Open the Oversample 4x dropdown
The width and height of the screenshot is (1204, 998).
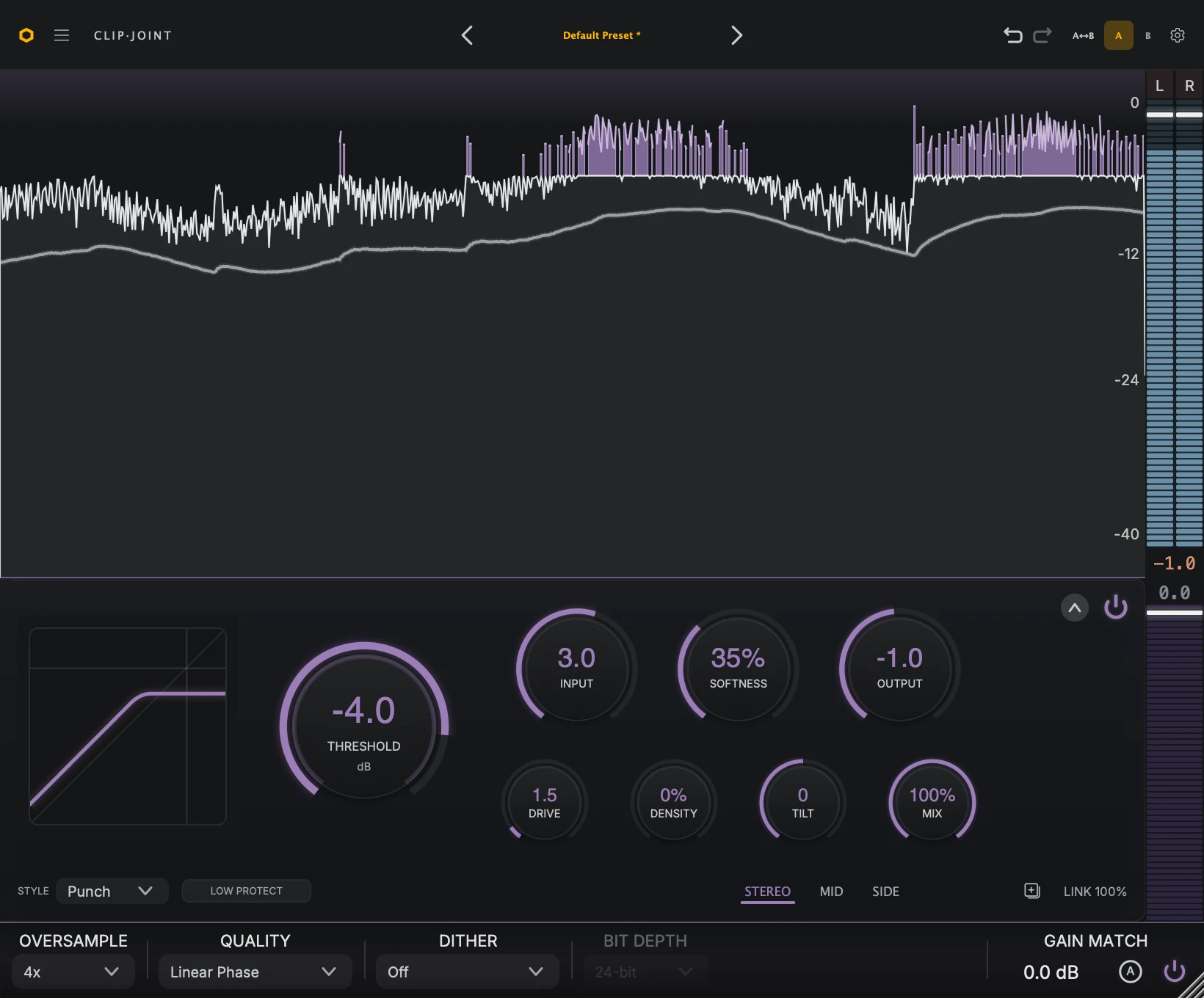click(x=73, y=972)
